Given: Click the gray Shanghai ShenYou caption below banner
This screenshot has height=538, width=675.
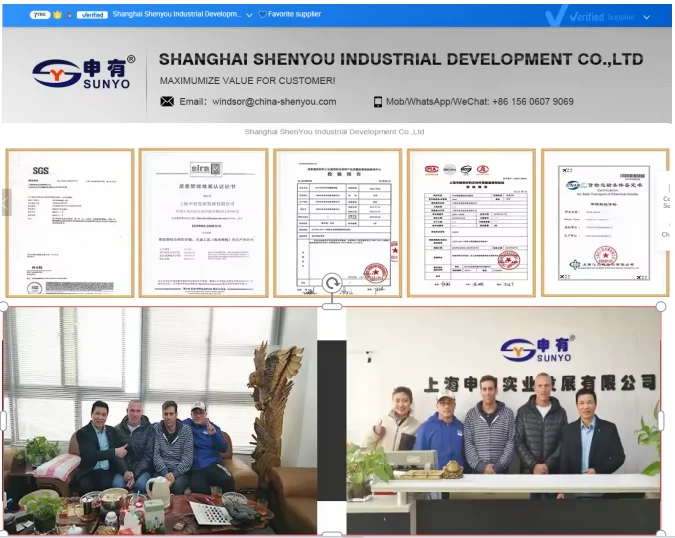Looking at the screenshot, I should (334, 132).
